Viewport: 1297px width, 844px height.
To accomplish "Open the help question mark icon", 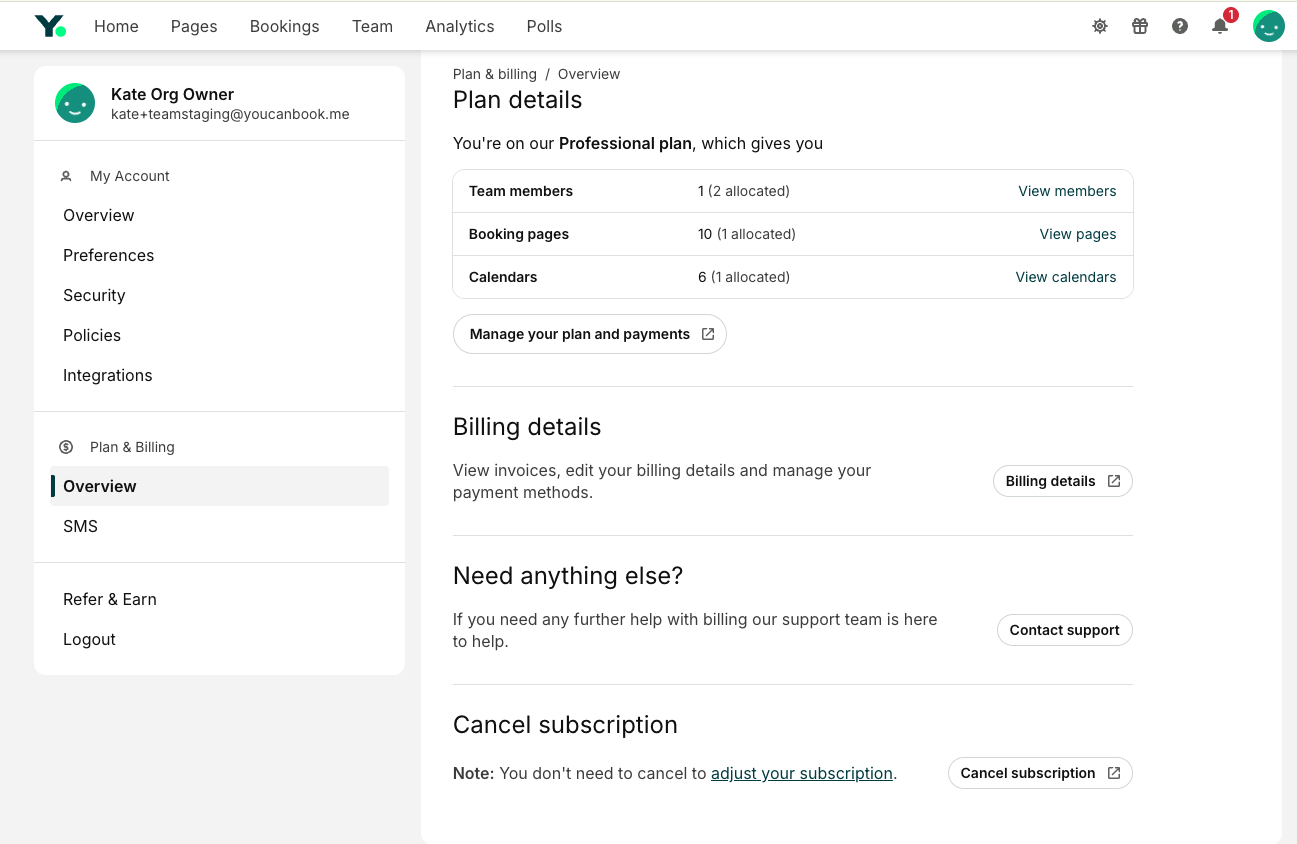I will (1180, 26).
